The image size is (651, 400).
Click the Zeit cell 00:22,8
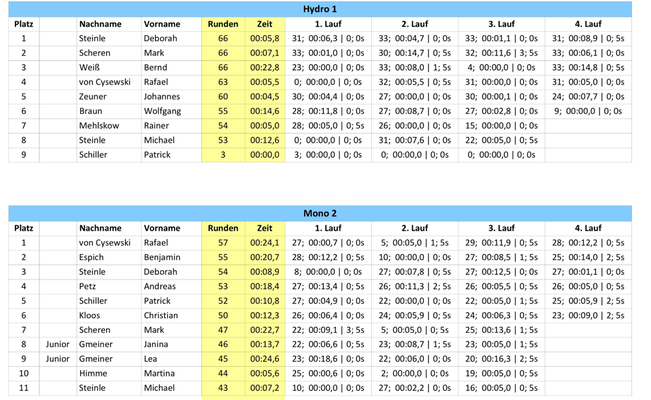pos(265,67)
